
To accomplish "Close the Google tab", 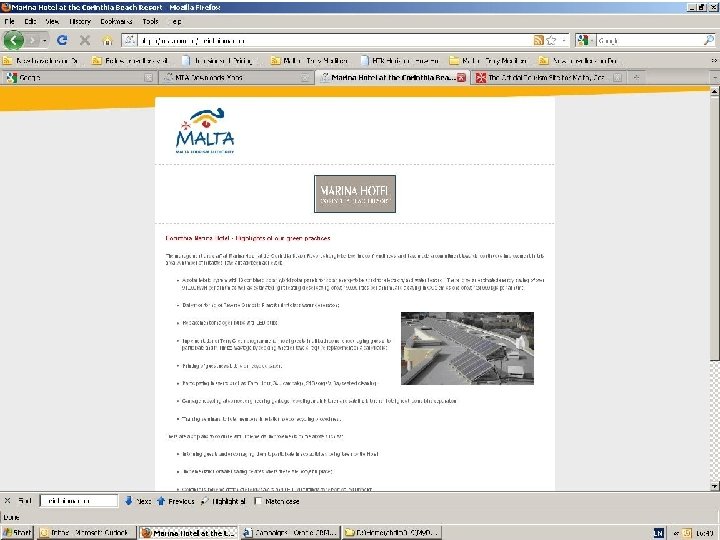I will click(x=148, y=78).
